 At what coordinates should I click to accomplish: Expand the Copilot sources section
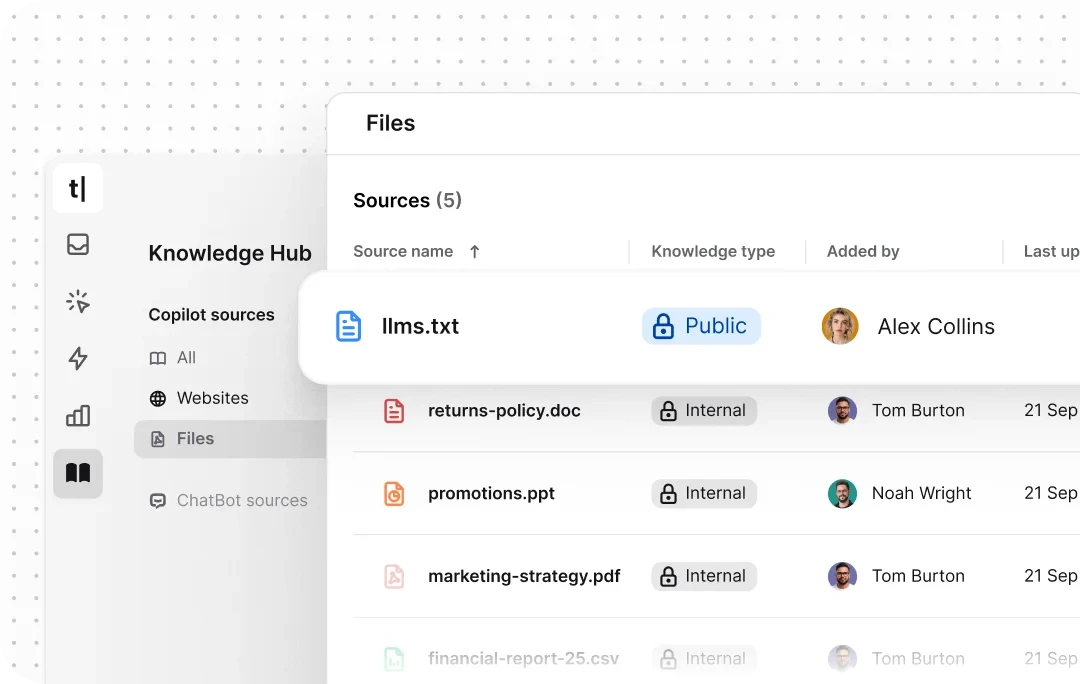tap(211, 314)
